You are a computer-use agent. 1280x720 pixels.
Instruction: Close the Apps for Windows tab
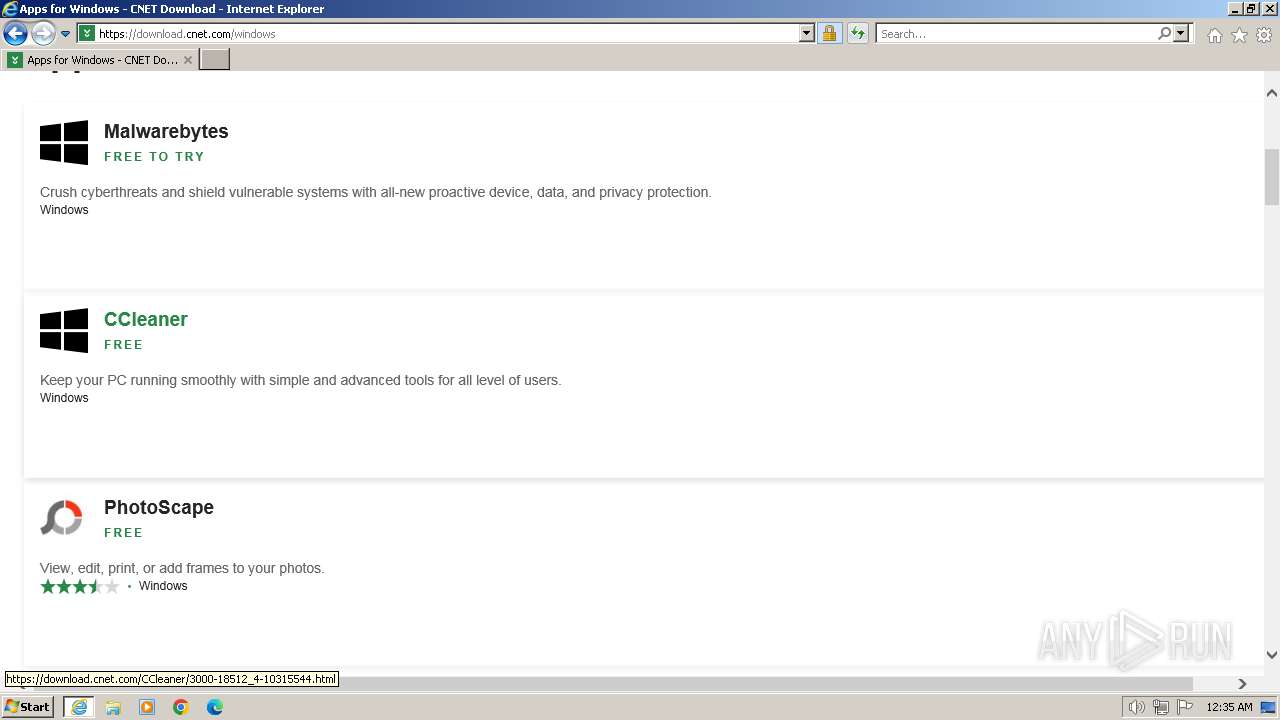187,60
